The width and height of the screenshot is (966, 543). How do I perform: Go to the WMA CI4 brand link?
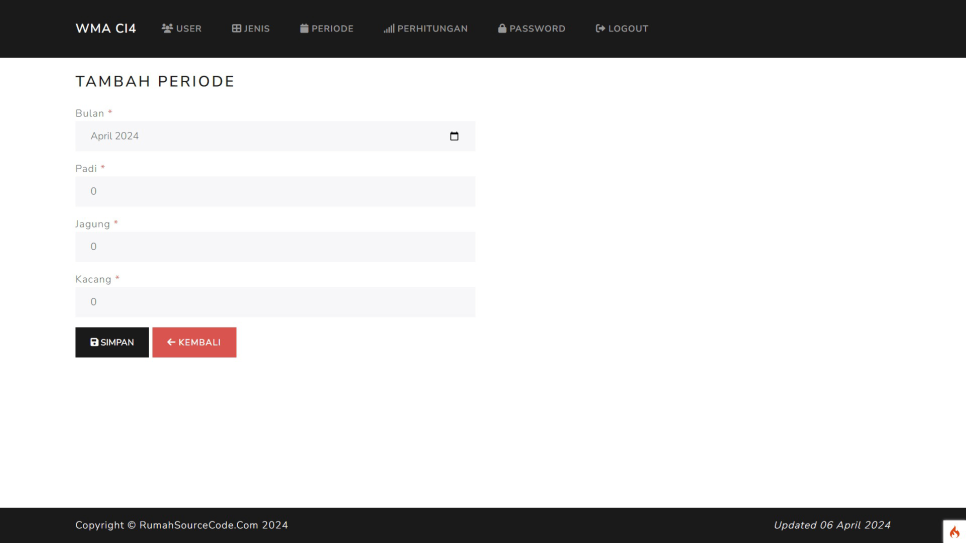[106, 29]
